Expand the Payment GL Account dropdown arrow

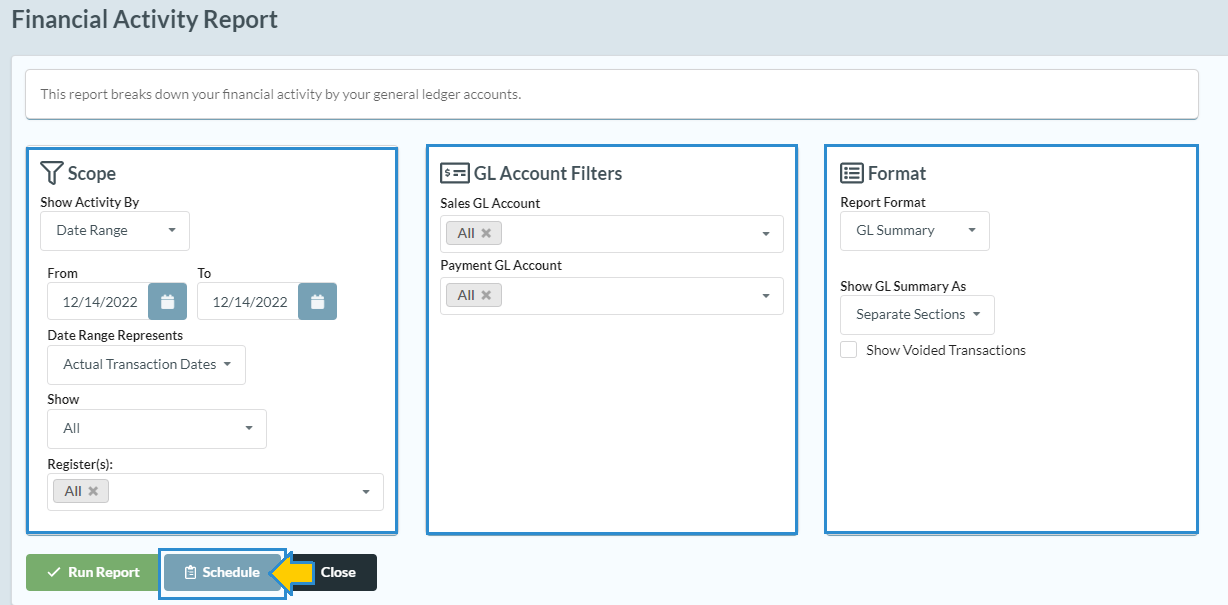click(x=766, y=296)
